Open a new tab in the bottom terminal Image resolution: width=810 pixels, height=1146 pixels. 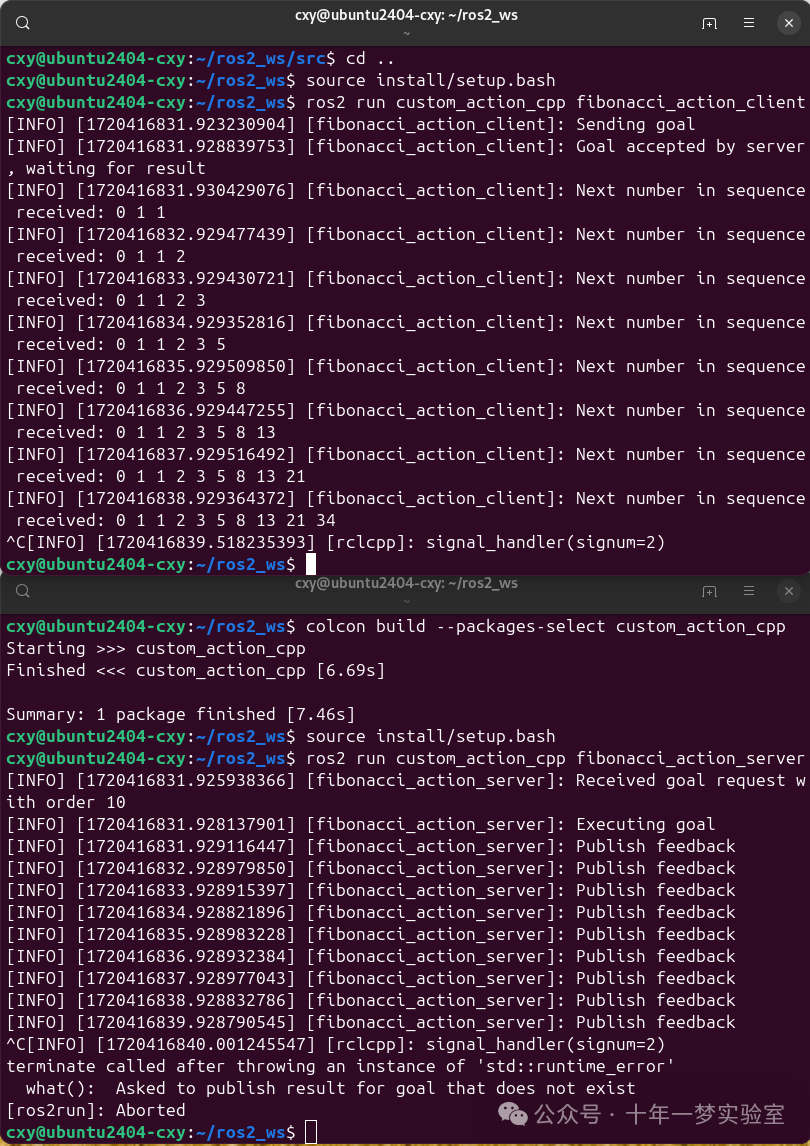[709, 591]
